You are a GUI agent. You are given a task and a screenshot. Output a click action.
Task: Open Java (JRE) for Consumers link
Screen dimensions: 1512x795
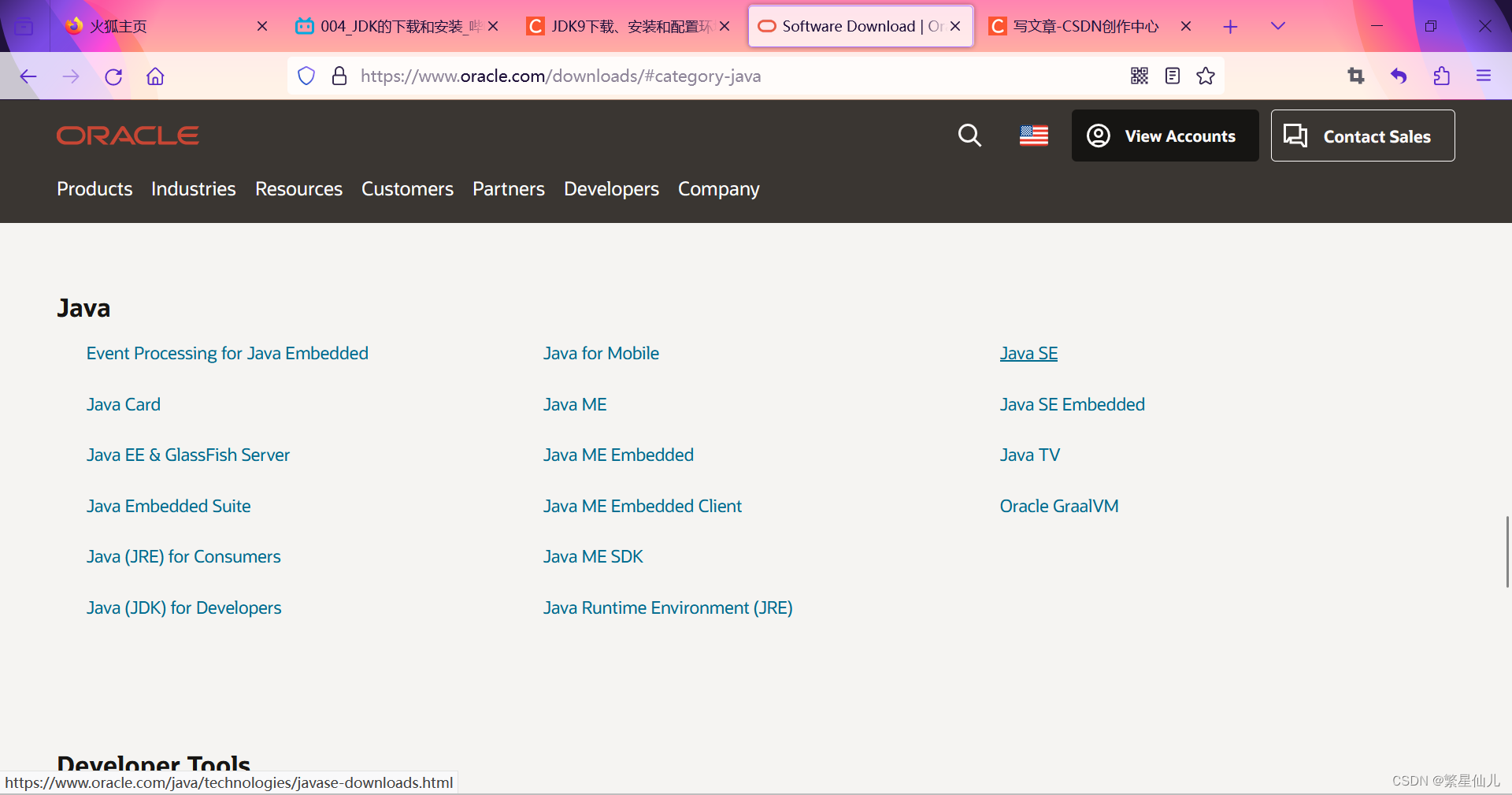(183, 556)
